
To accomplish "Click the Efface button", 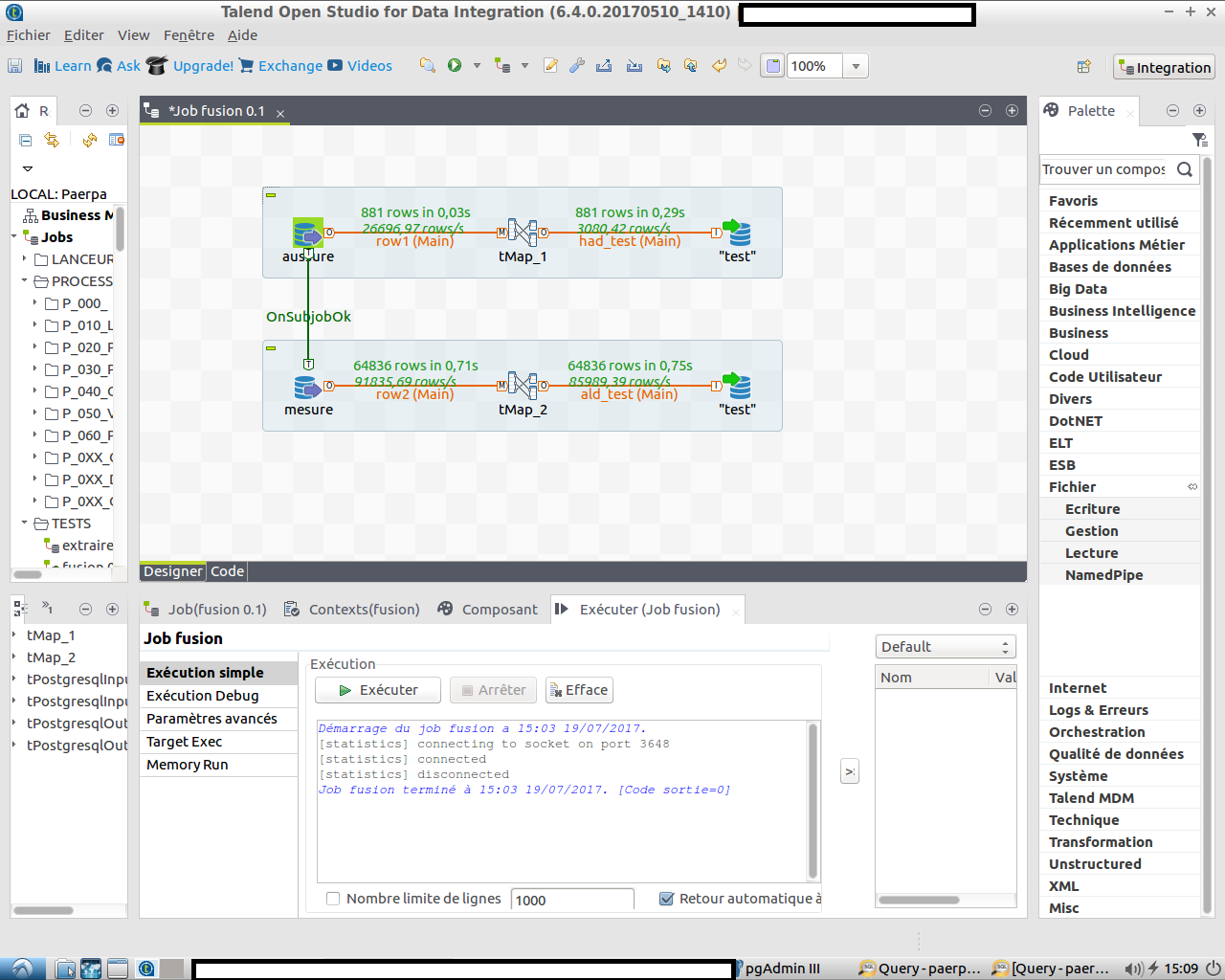I will coord(579,690).
